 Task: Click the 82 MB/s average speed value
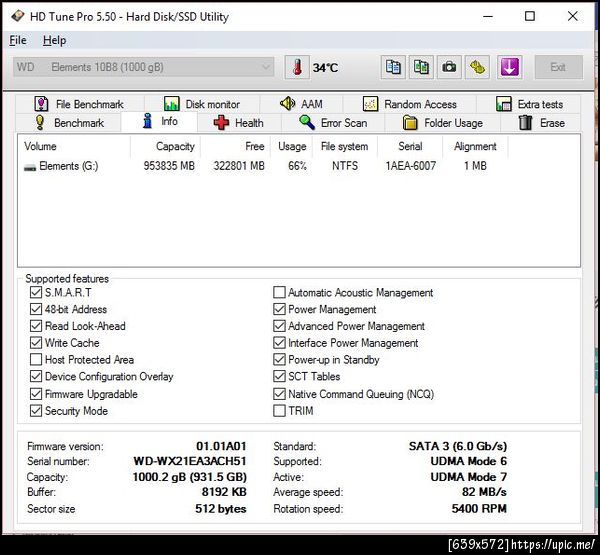pyautogui.click(x=484, y=492)
